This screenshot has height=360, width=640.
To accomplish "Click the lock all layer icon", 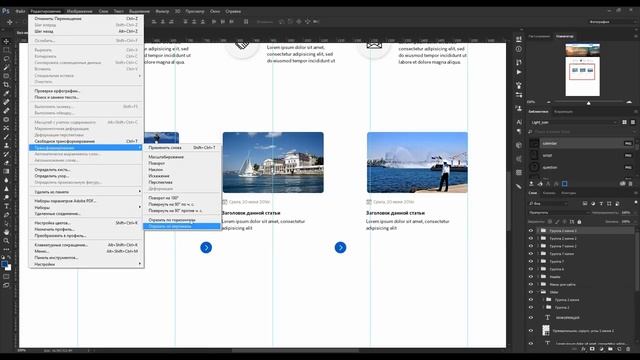I will coord(579,222).
